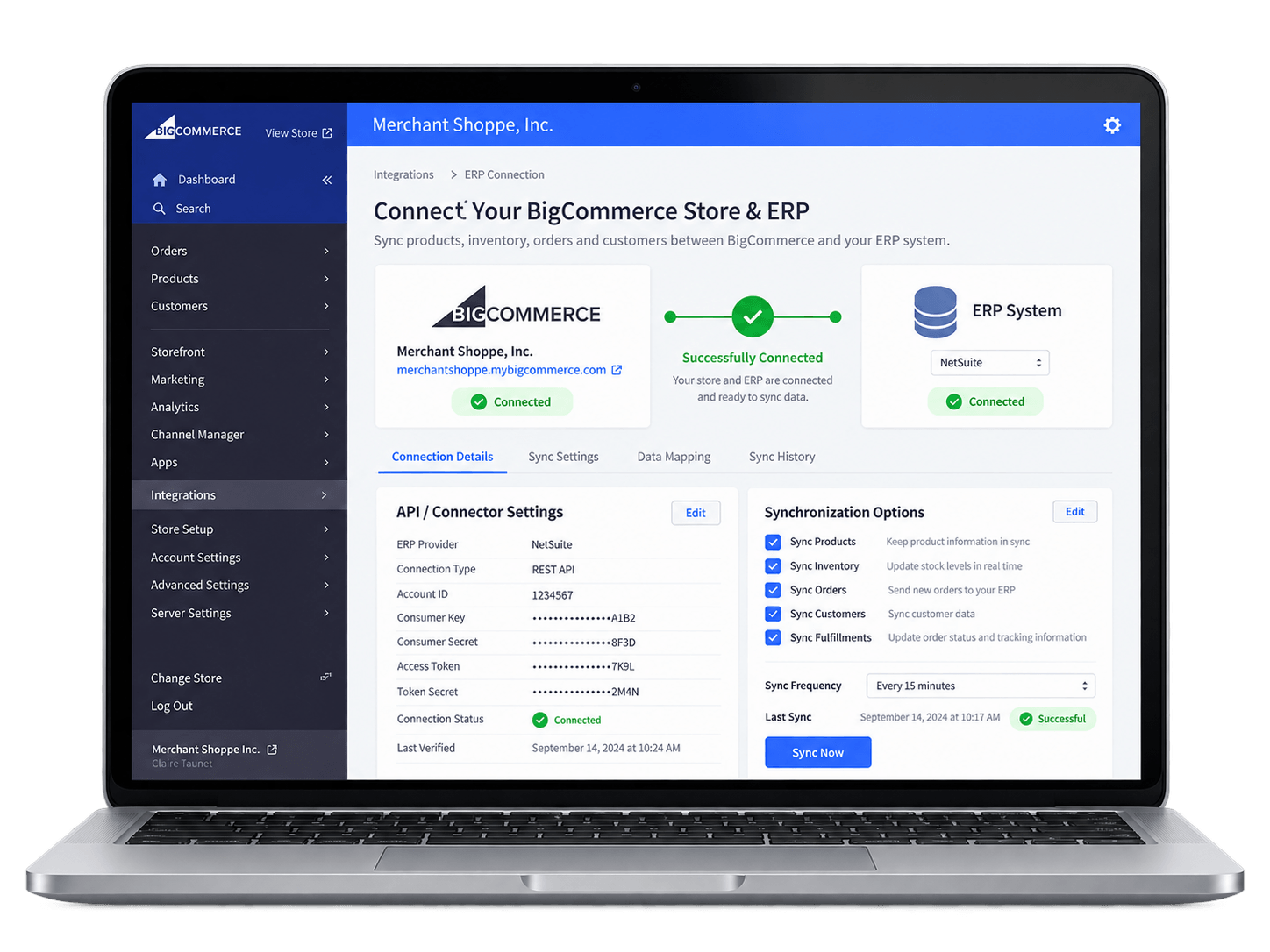Screen dimensions: 1270x952
Task: Expand the Products menu chevron
Action: pyautogui.click(x=326, y=279)
